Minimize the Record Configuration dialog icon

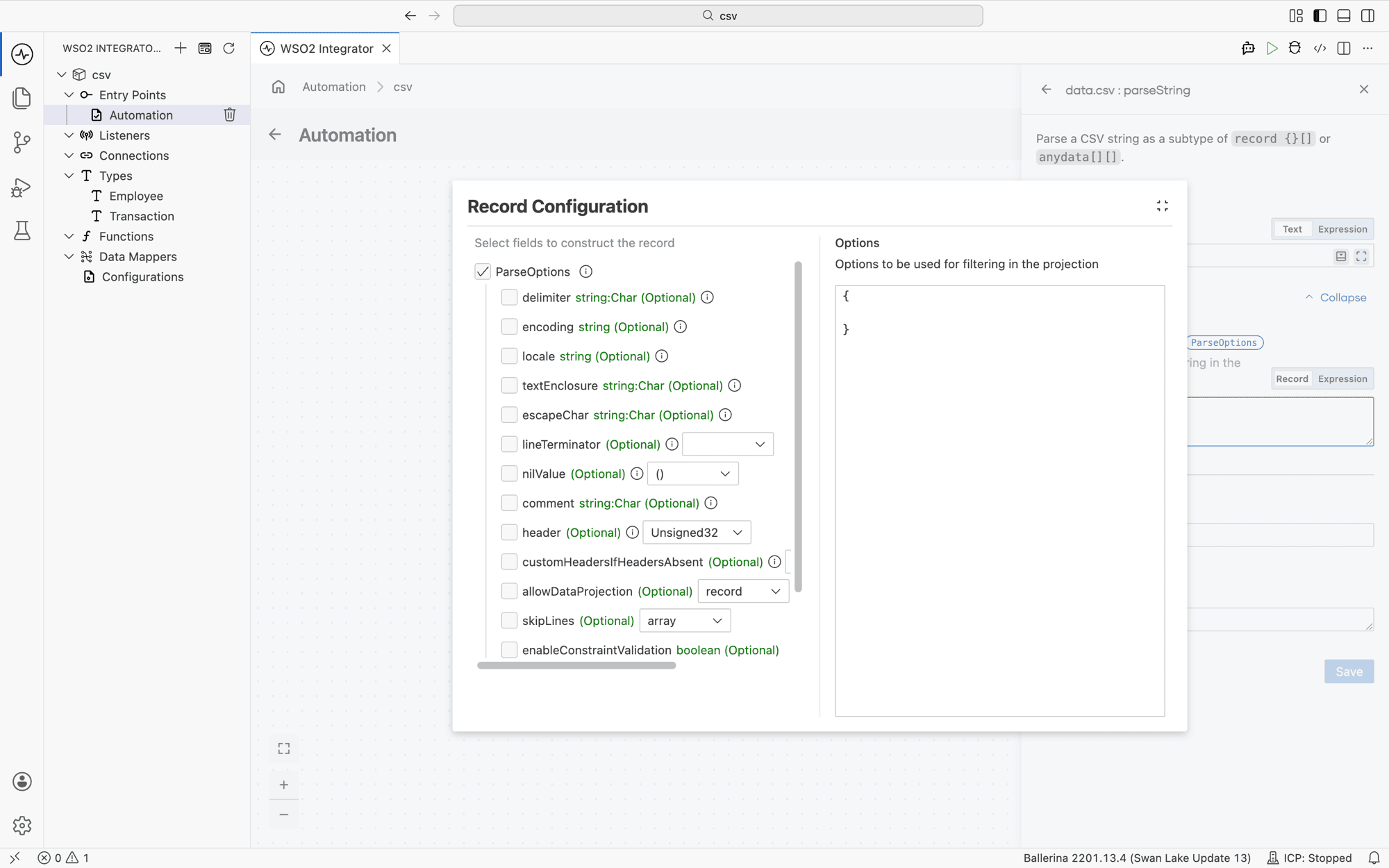click(1162, 206)
